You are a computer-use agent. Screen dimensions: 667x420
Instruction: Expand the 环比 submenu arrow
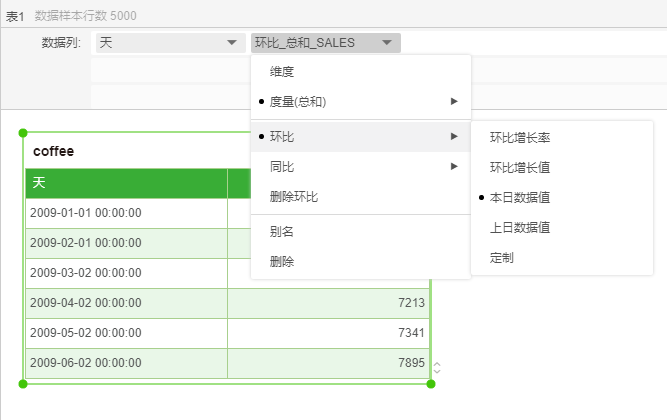pyautogui.click(x=454, y=136)
